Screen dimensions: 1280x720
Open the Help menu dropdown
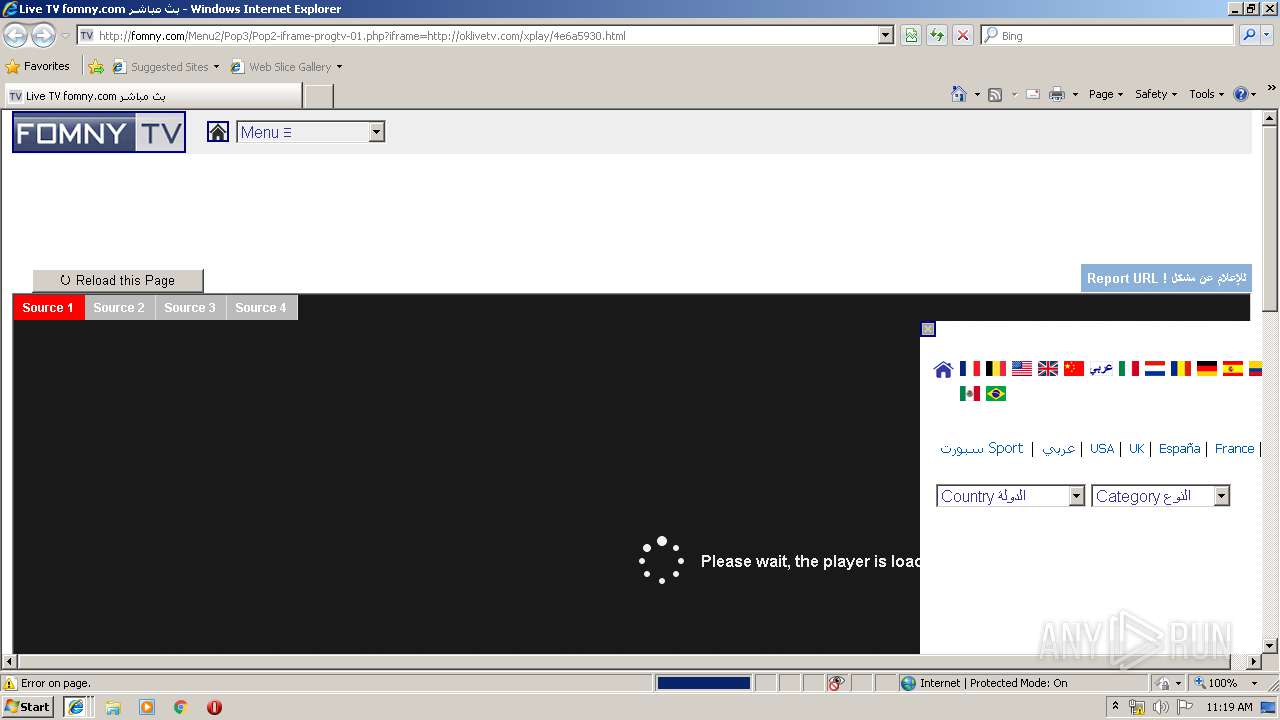point(1245,94)
